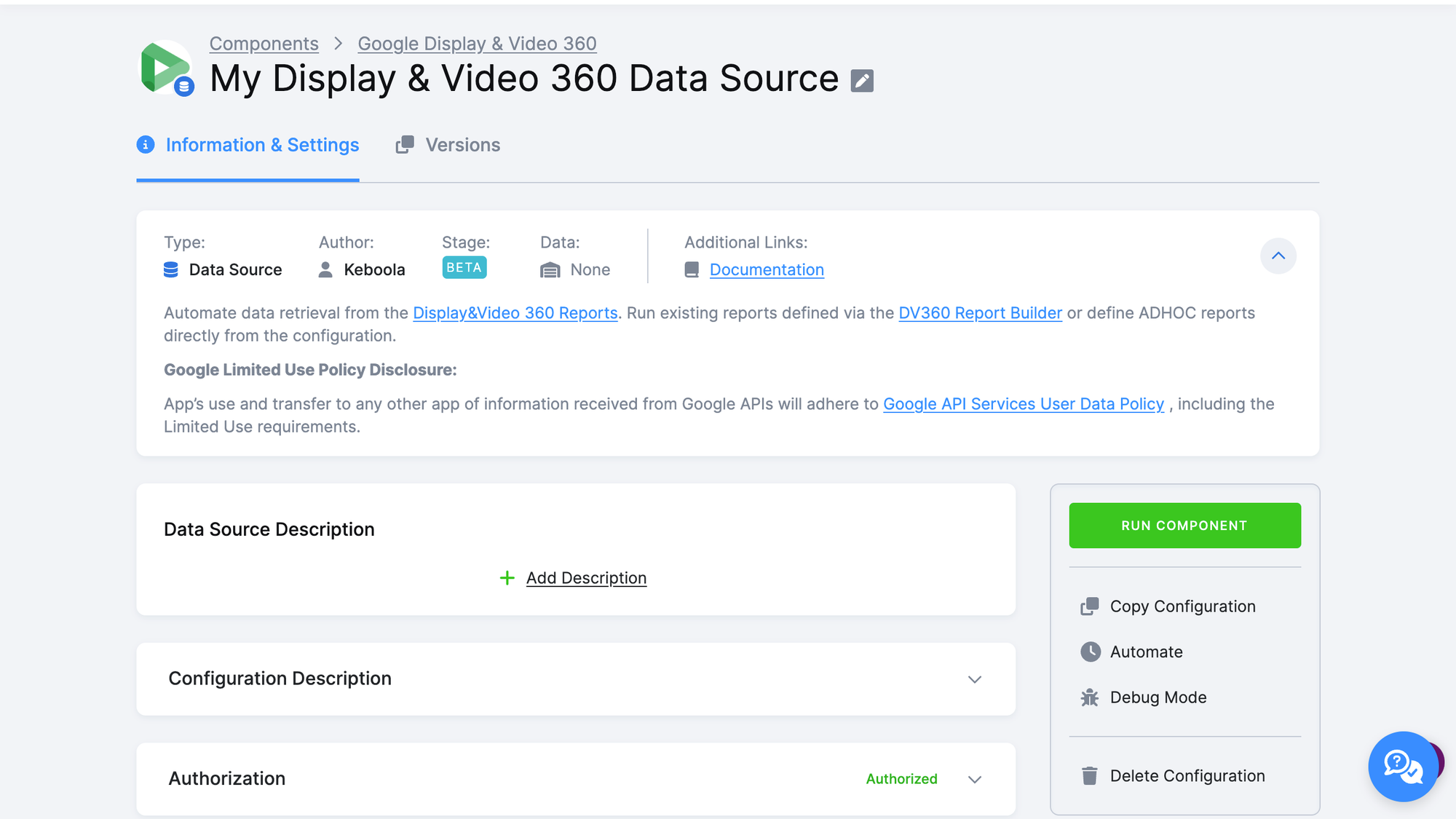Expand the Authorization section
This screenshot has height=819, width=1456.
tap(974, 779)
